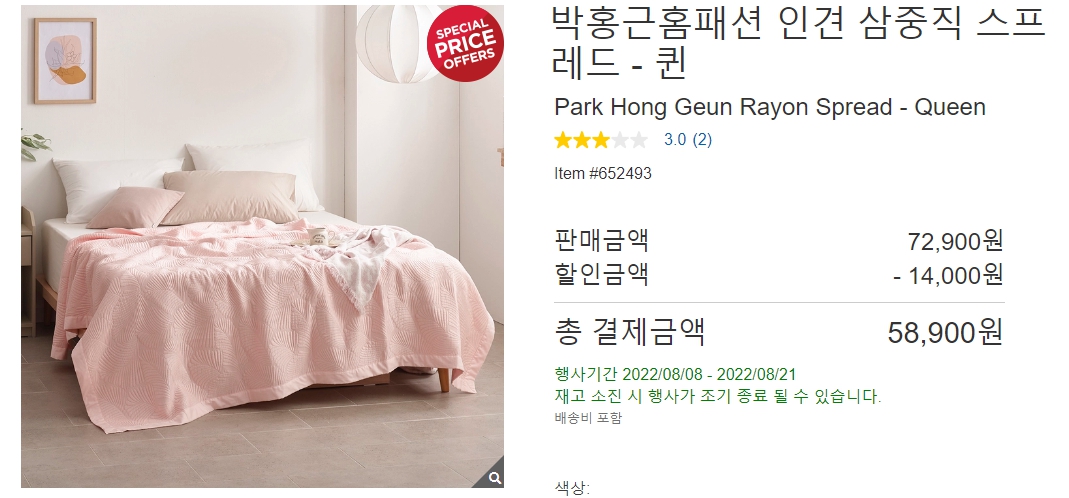1069x498 pixels.
Task: Click the 색상: color option label
Action: coord(572,488)
